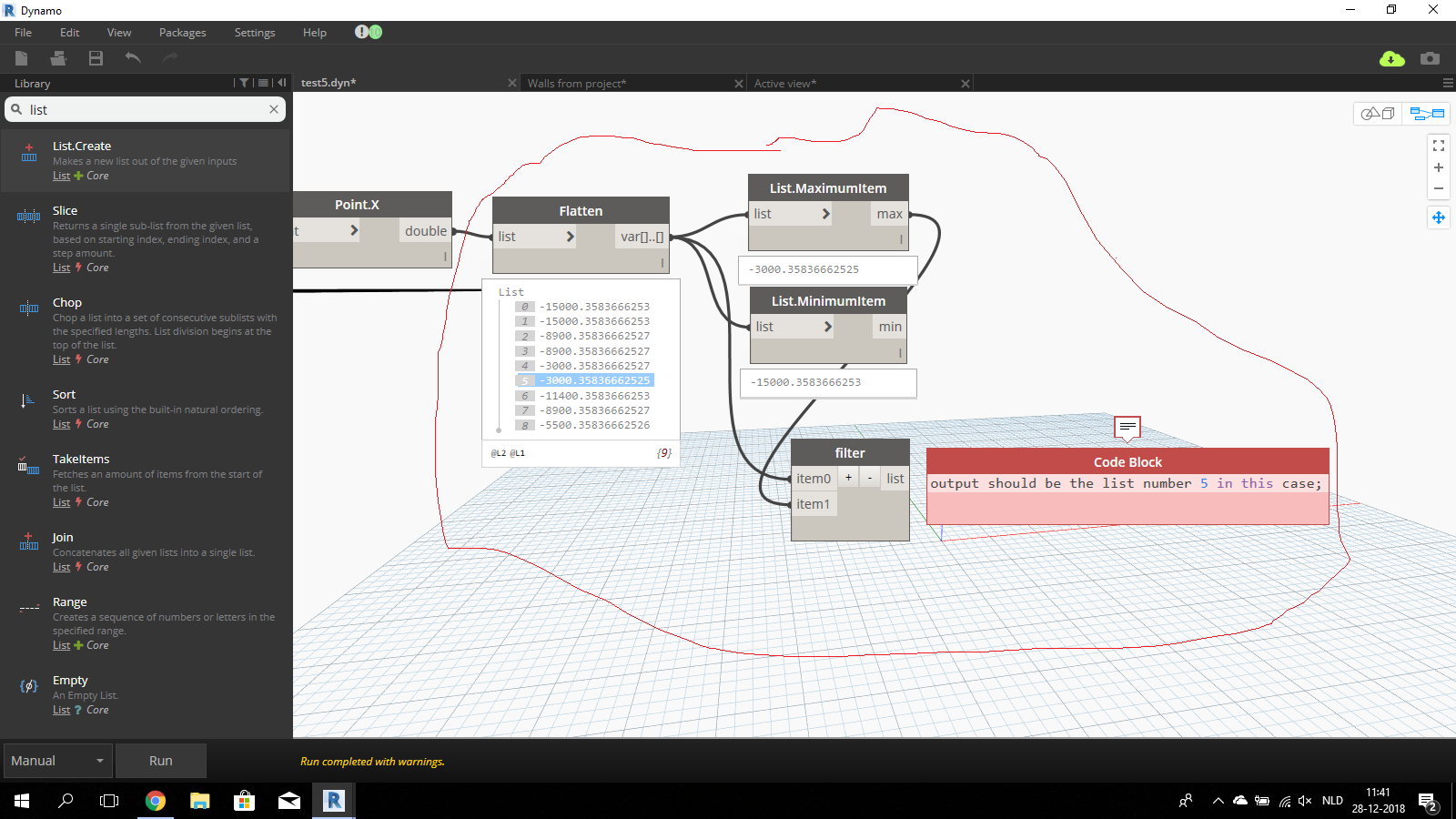This screenshot has width=1456, height=819.
Task: Click the List.MaximumItem max output port
Action: tap(889, 214)
